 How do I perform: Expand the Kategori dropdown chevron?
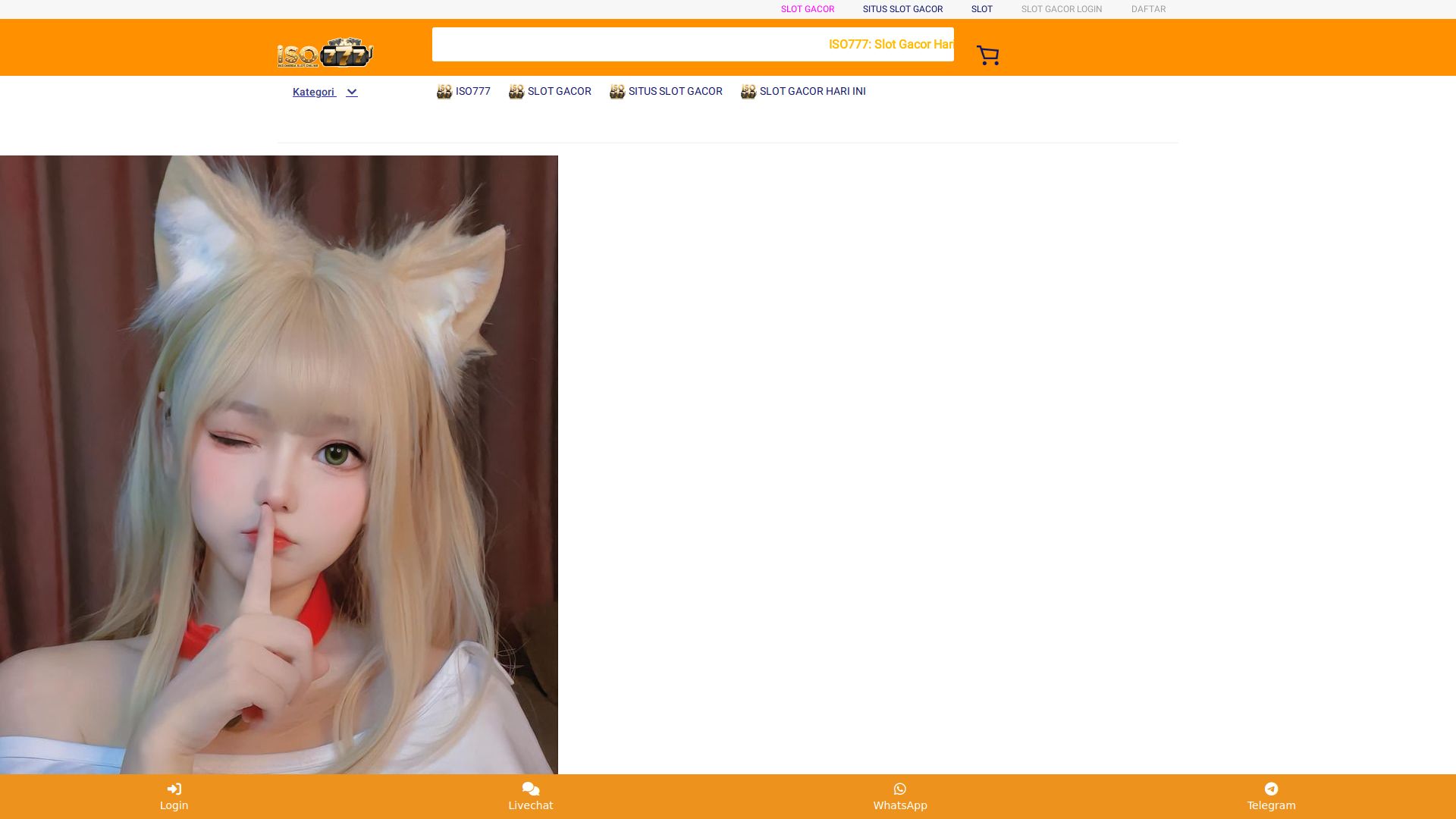coord(352,92)
